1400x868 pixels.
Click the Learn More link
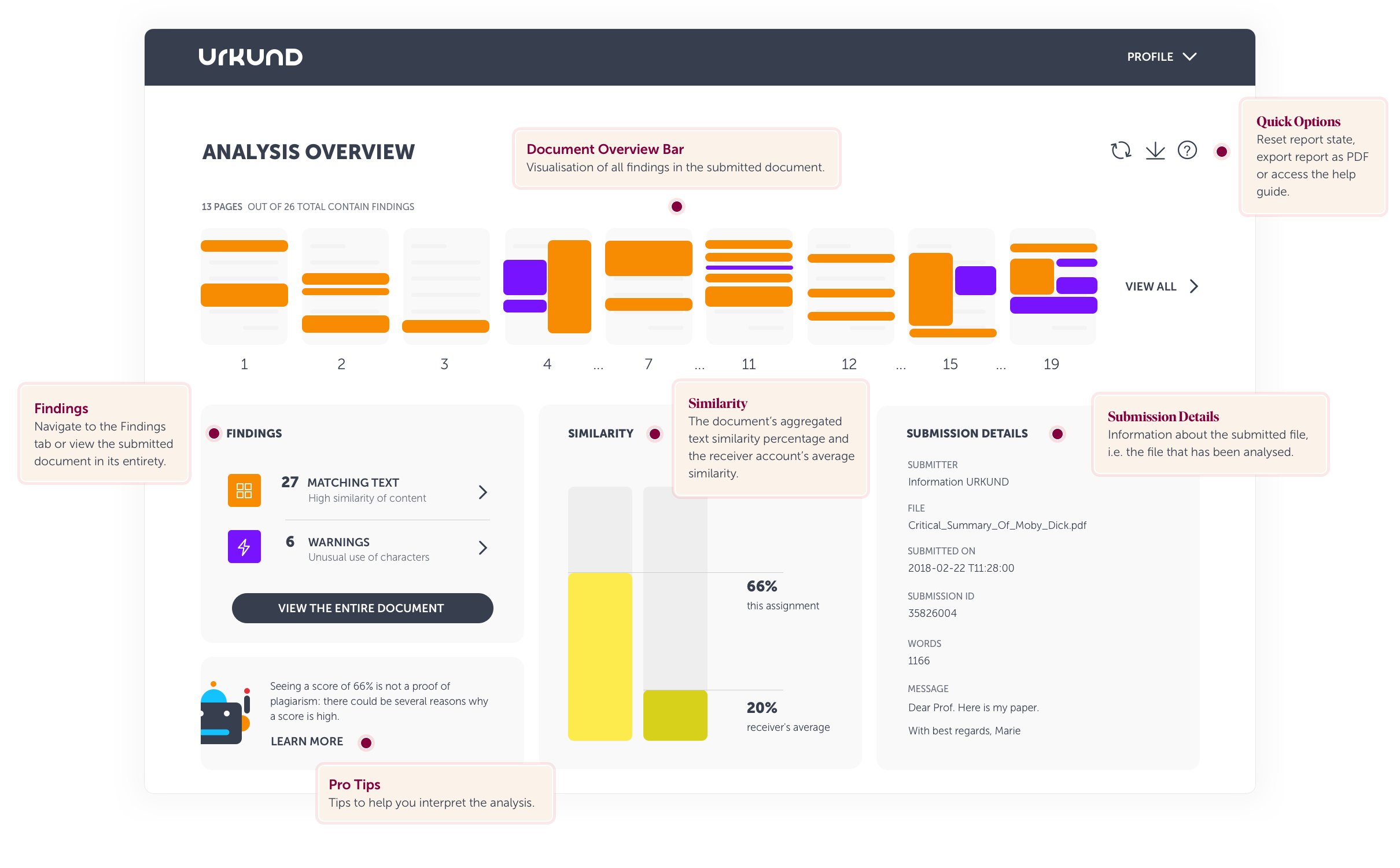307,741
